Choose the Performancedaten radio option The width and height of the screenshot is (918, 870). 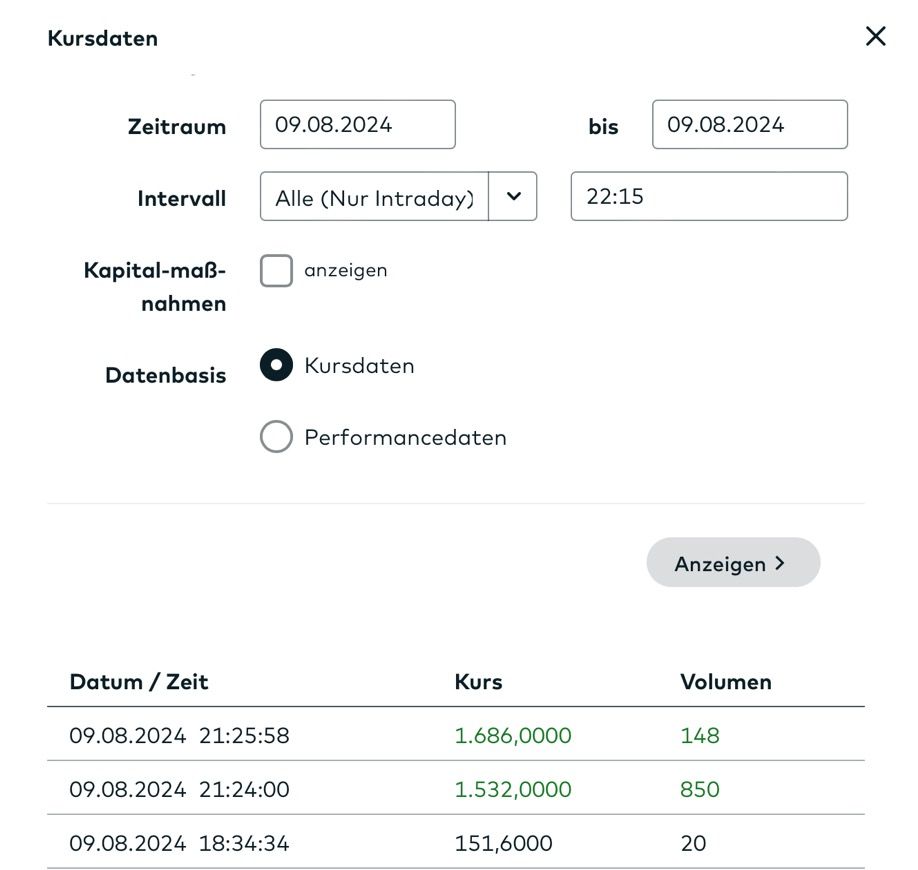[x=276, y=437]
